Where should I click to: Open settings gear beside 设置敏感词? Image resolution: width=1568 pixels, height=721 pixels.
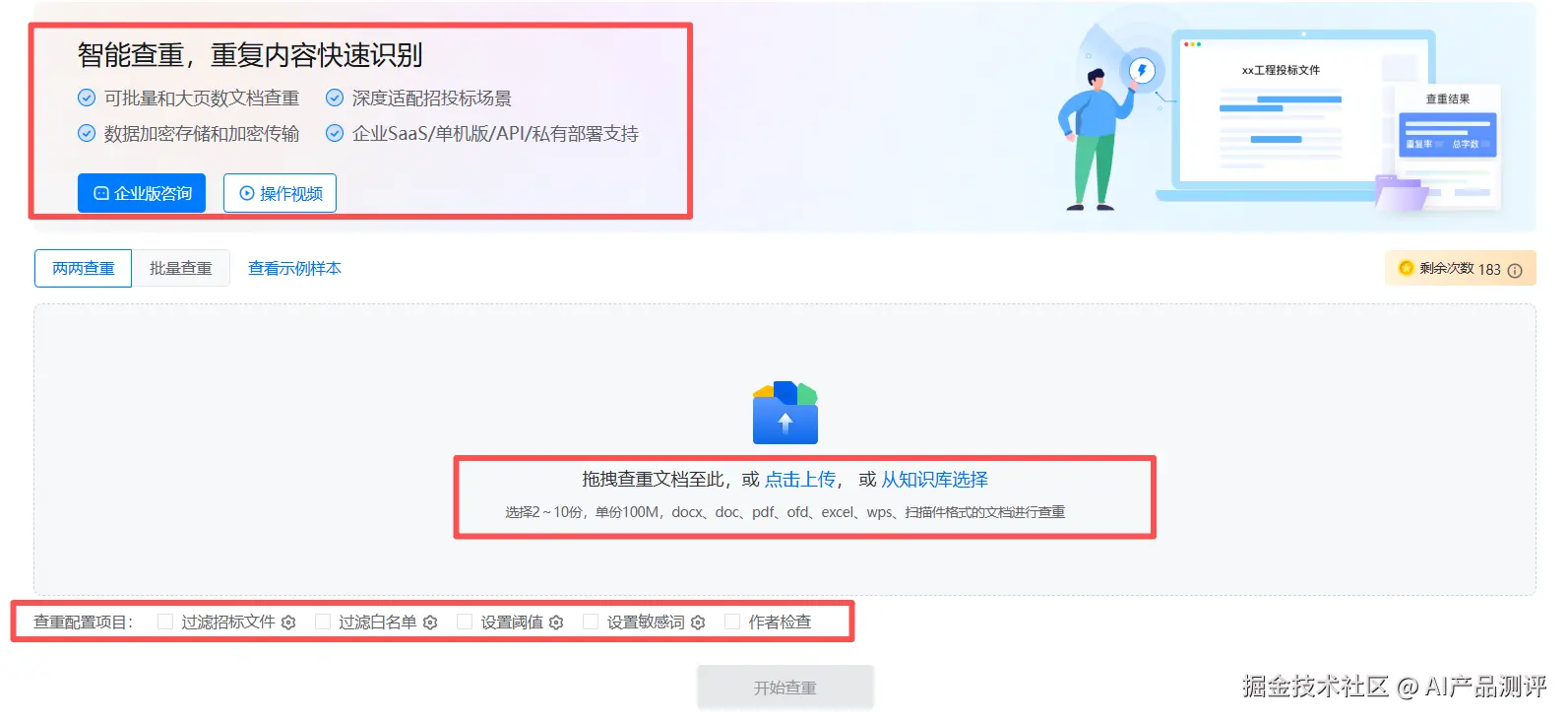698,623
